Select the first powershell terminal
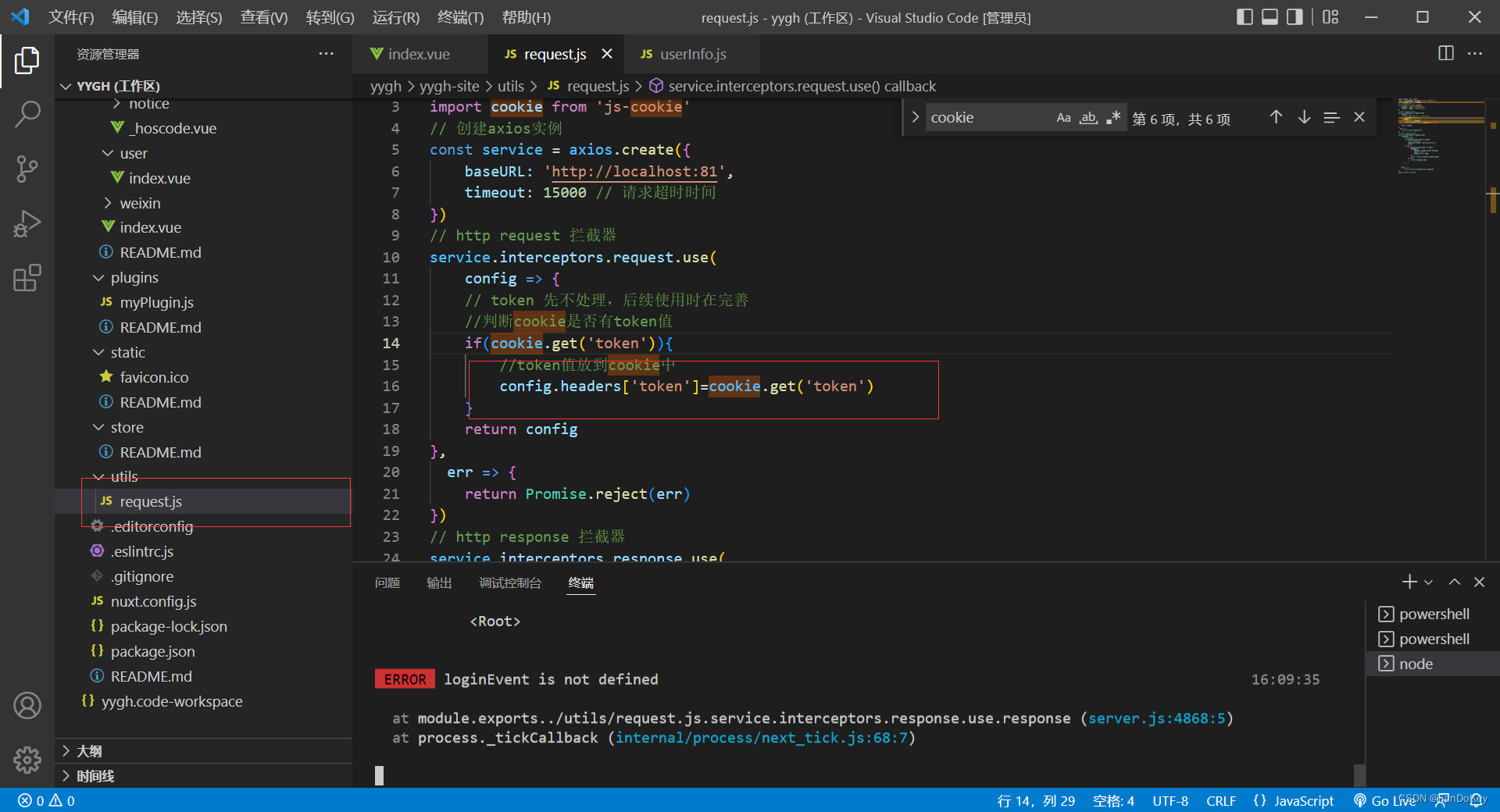The width and height of the screenshot is (1500, 812). click(1431, 614)
